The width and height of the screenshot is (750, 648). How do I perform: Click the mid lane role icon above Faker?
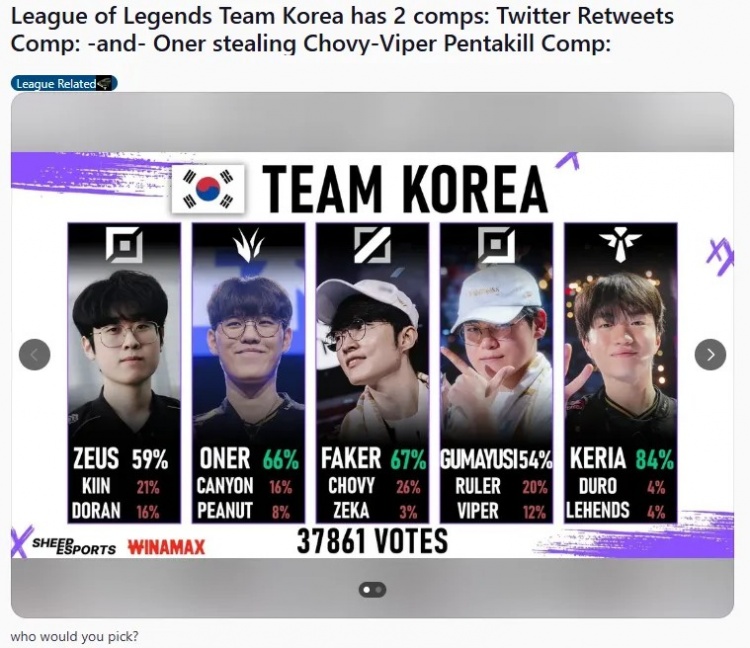coord(372,245)
